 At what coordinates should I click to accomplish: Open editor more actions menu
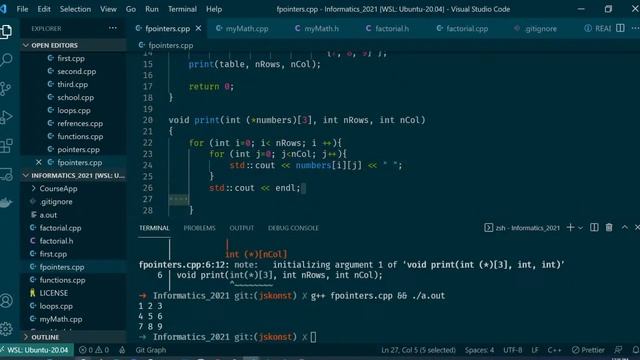635,28
